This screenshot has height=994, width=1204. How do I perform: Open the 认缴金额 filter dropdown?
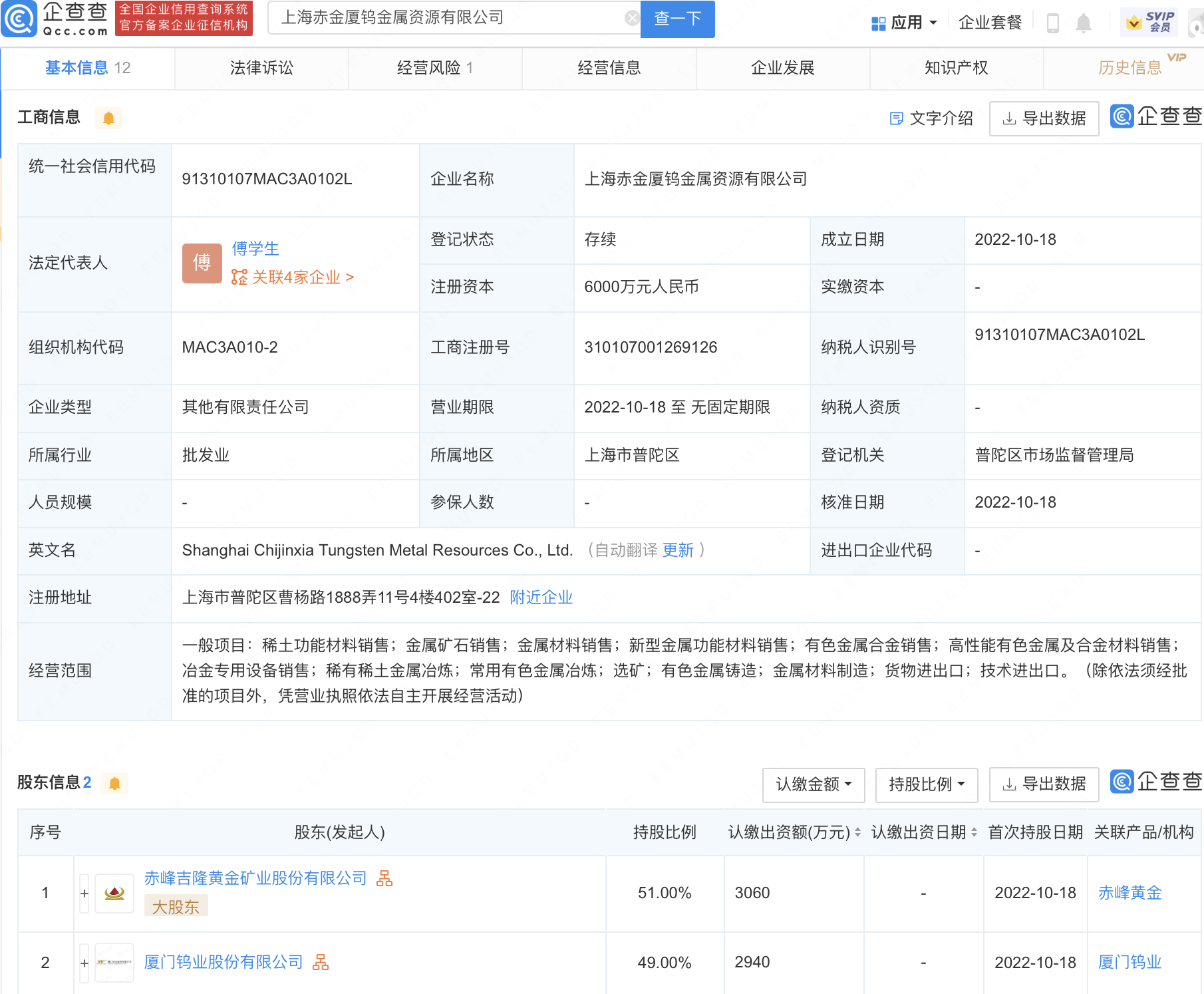coord(814,784)
